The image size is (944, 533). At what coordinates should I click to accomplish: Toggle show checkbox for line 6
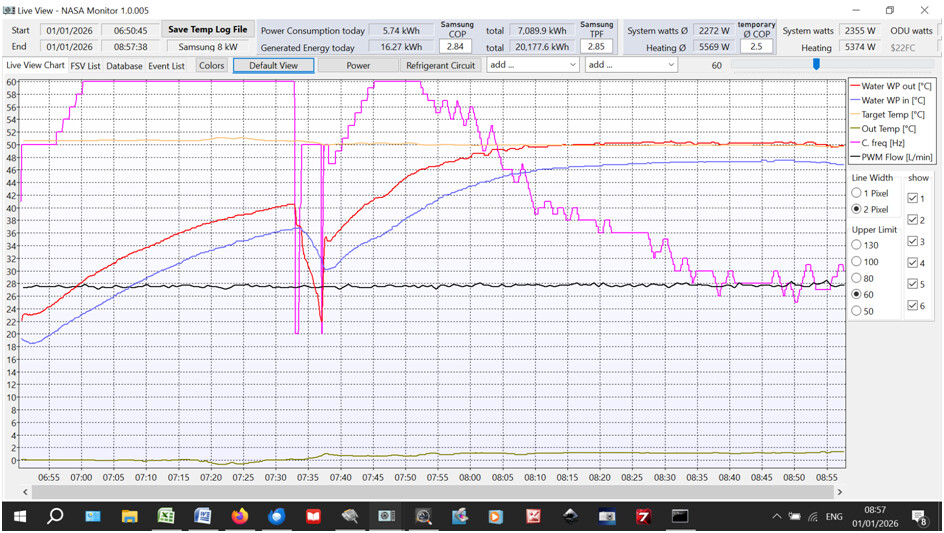tap(912, 306)
